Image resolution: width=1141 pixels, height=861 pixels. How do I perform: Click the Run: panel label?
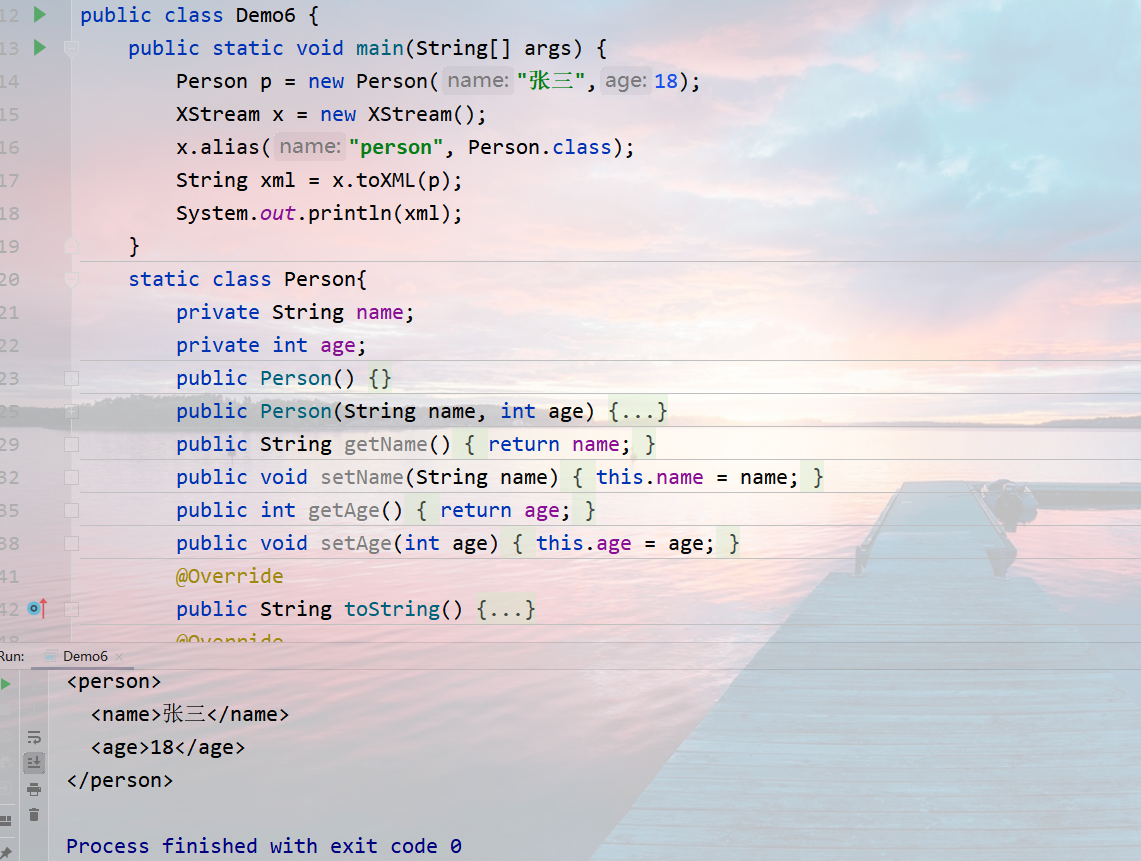click(x=12, y=656)
